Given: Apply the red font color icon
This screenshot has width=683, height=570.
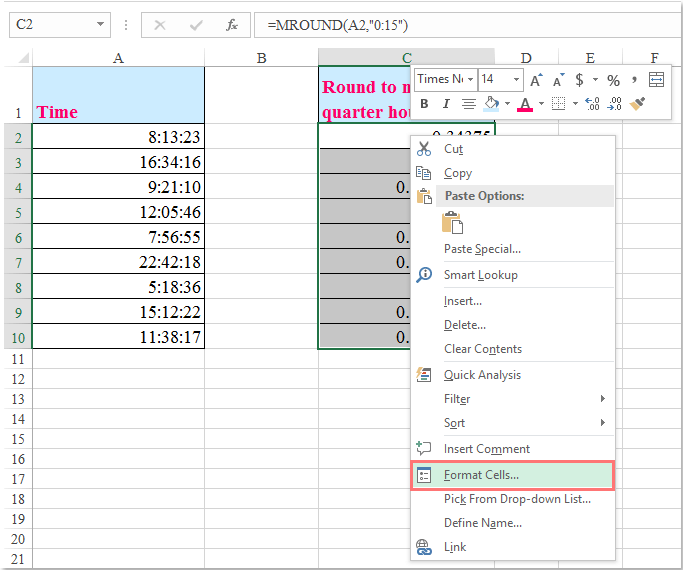Looking at the screenshot, I should click(525, 104).
